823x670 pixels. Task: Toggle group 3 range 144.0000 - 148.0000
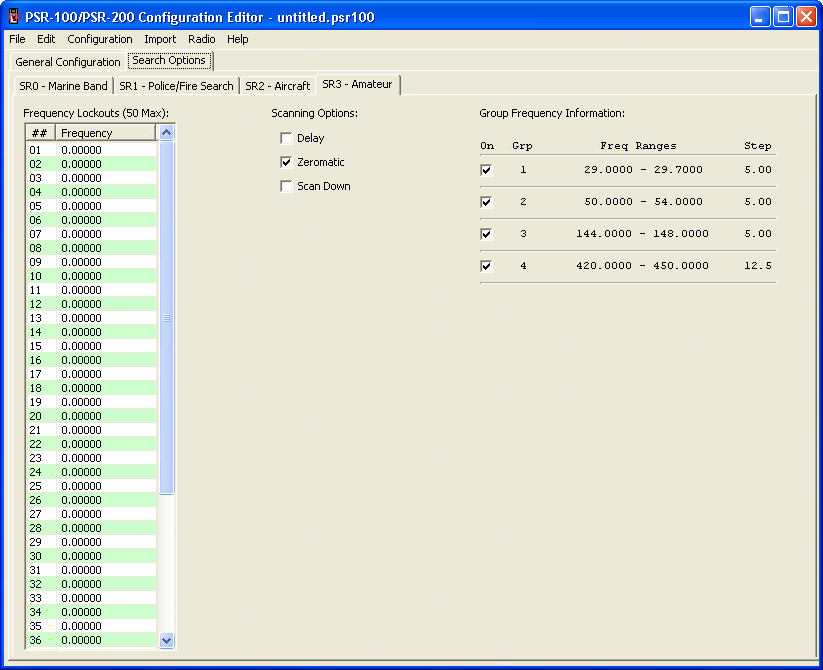tap(487, 234)
